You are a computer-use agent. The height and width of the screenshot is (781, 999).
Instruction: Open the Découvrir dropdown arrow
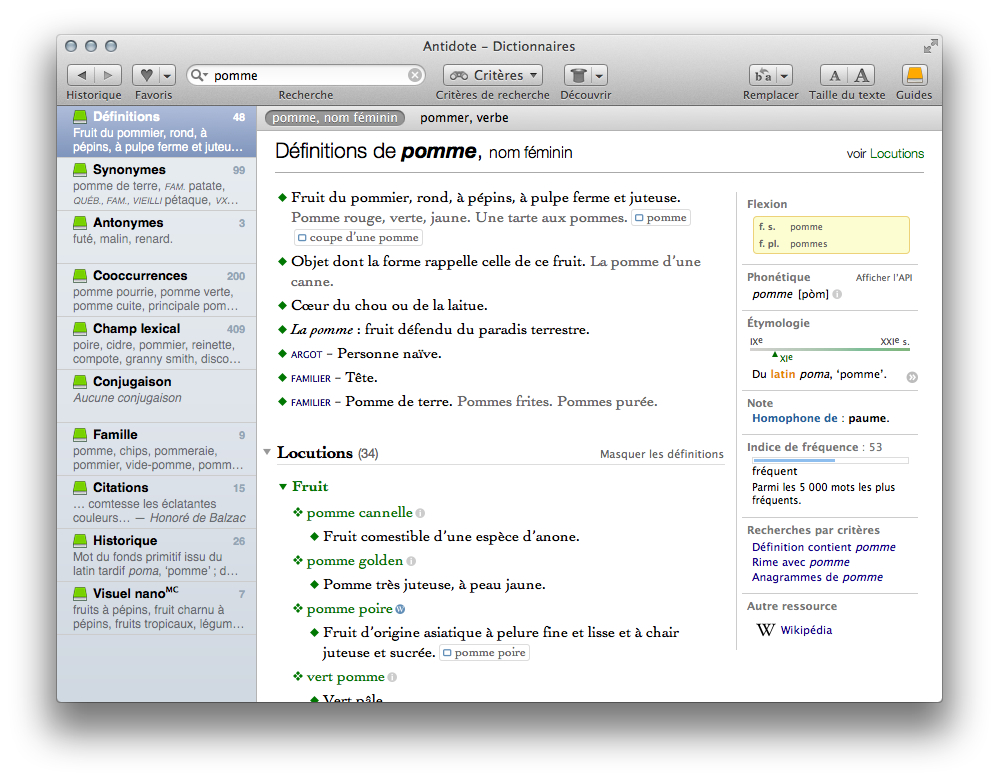click(x=600, y=75)
